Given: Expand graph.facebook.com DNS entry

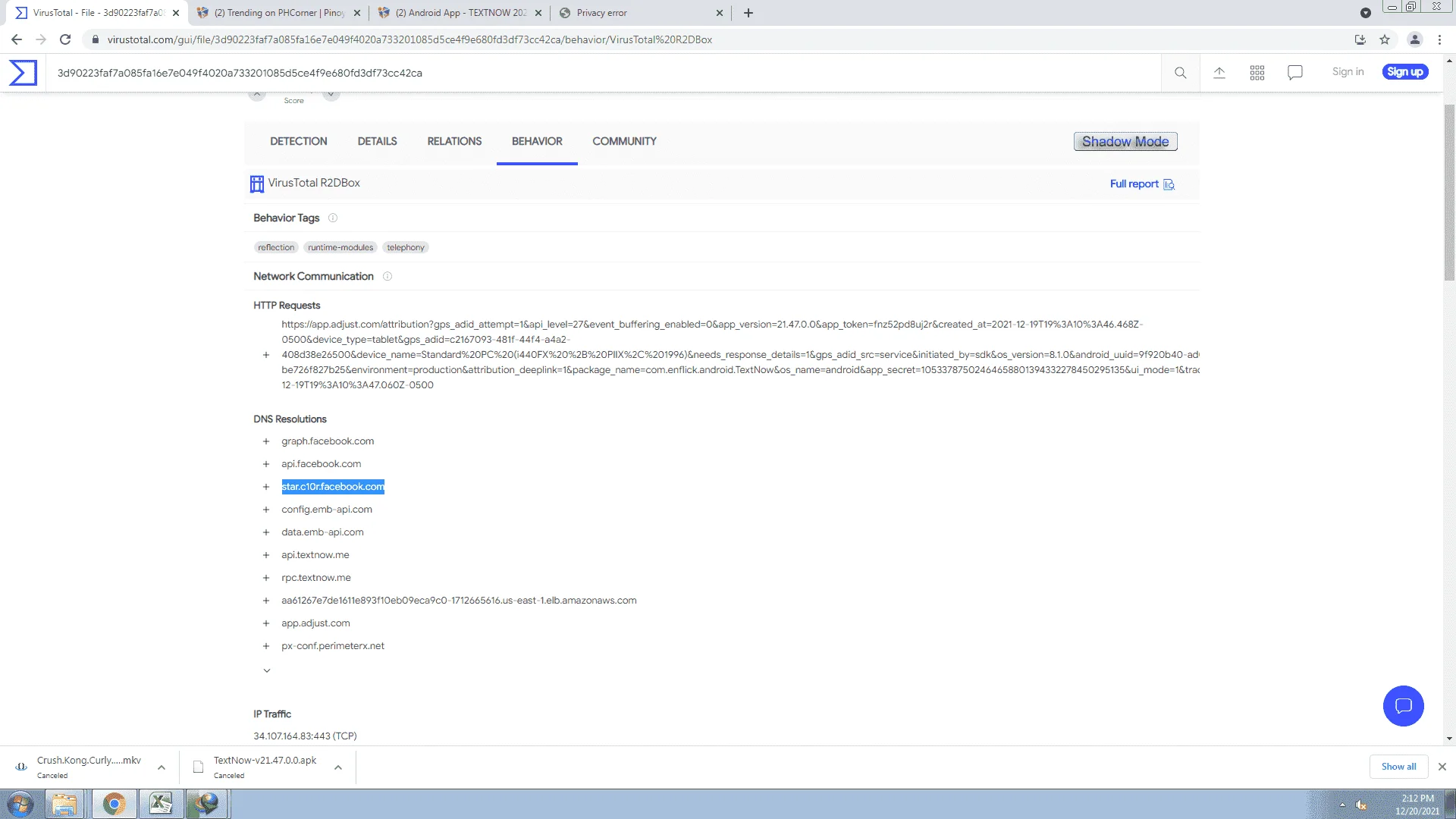Looking at the screenshot, I should coord(266,441).
